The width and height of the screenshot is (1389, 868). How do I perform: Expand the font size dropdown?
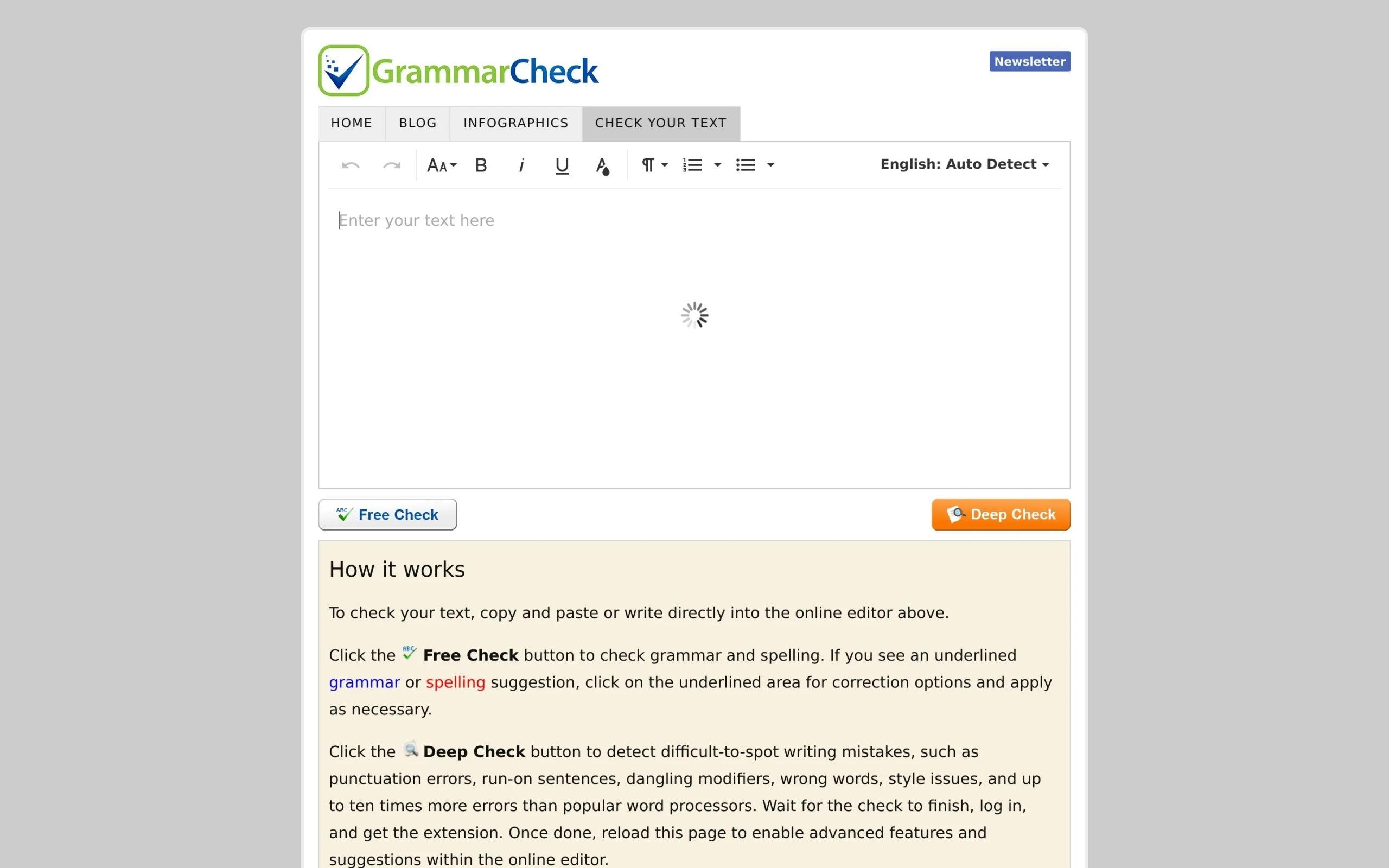[440, 165]
